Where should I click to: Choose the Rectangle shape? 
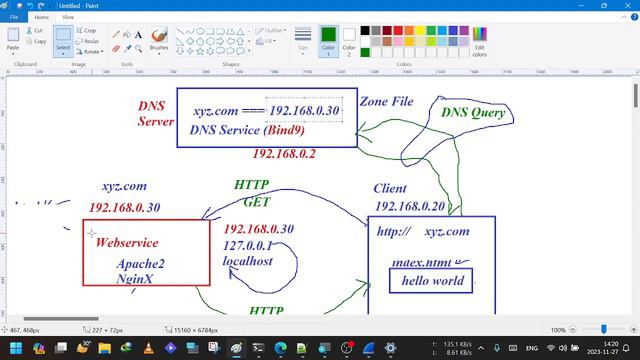(x=210, y=31)
